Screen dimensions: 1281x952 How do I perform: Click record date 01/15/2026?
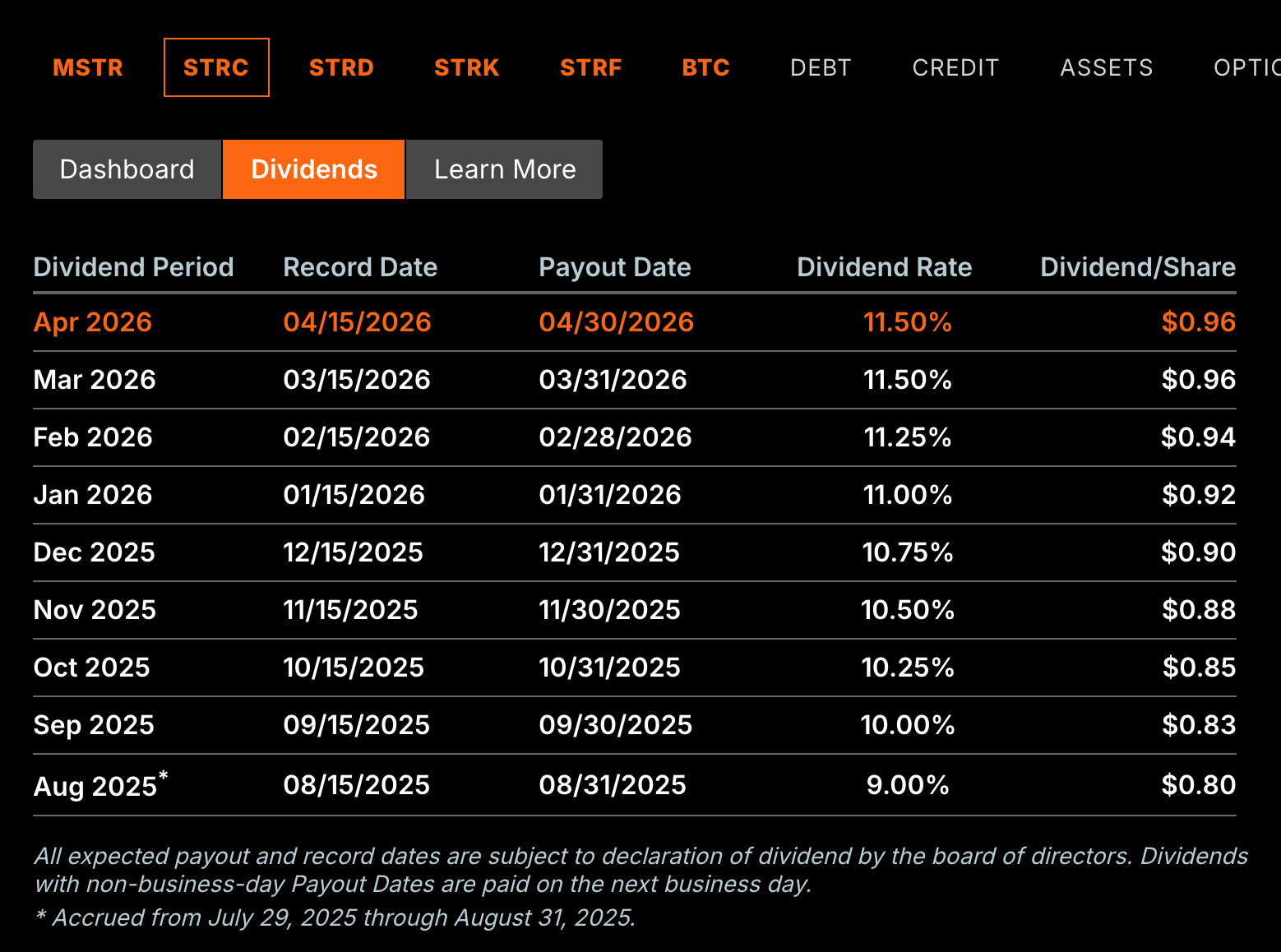coord(354,495)
